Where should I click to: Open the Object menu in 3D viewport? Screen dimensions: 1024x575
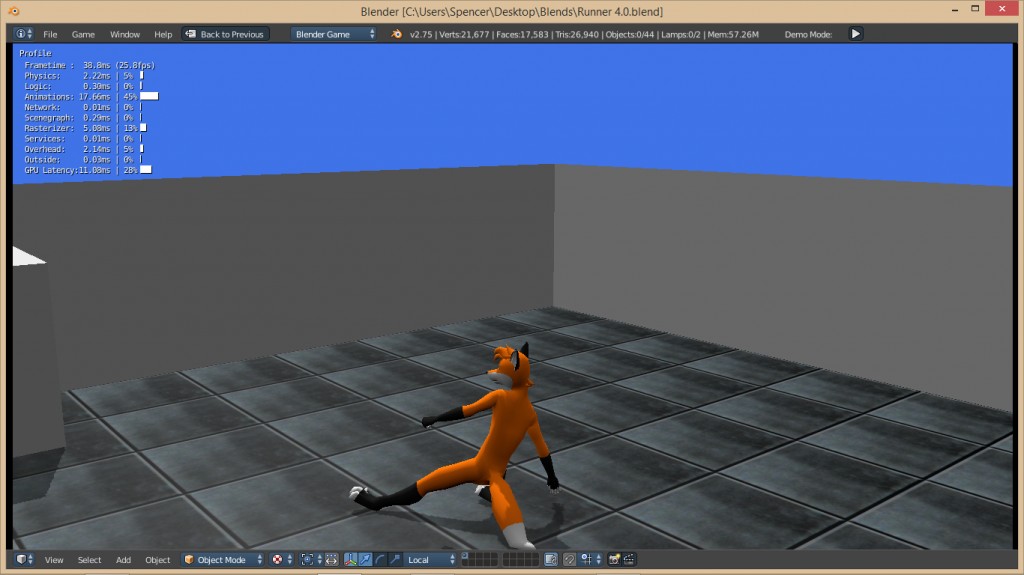[157, 560]
